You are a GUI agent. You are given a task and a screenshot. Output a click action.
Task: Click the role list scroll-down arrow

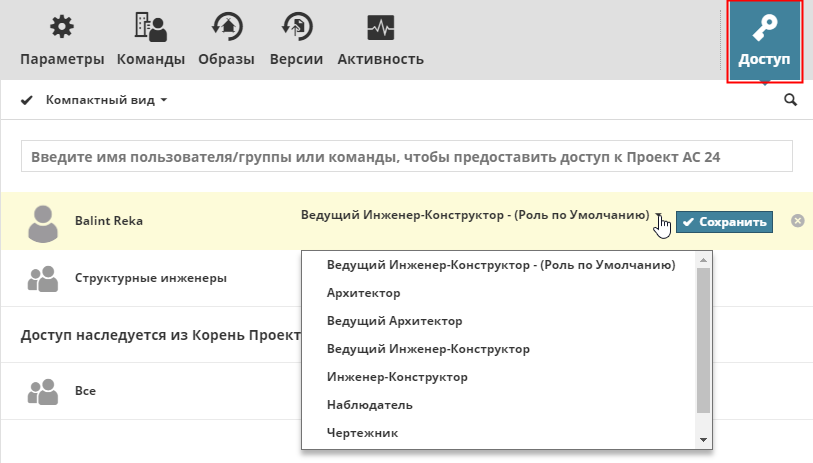point(703,440)
